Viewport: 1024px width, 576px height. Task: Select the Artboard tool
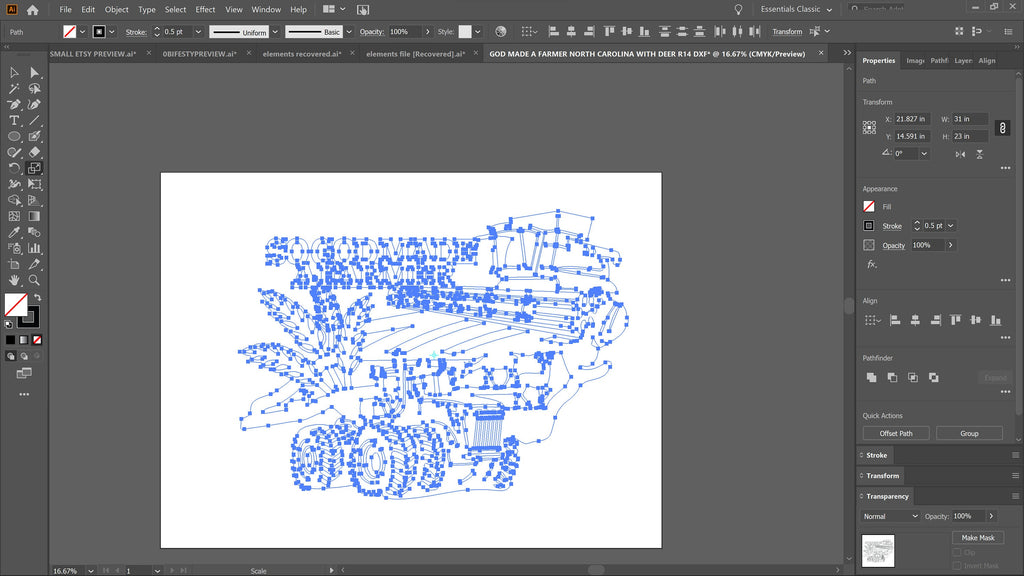[x=14, y=264]
